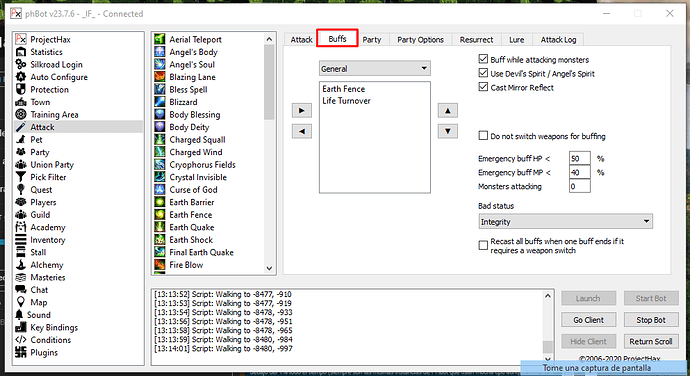The width and height of the screenshot is (690, 376).
Task: Click log panel scroll up arrow
Action: tap(547, 296)
